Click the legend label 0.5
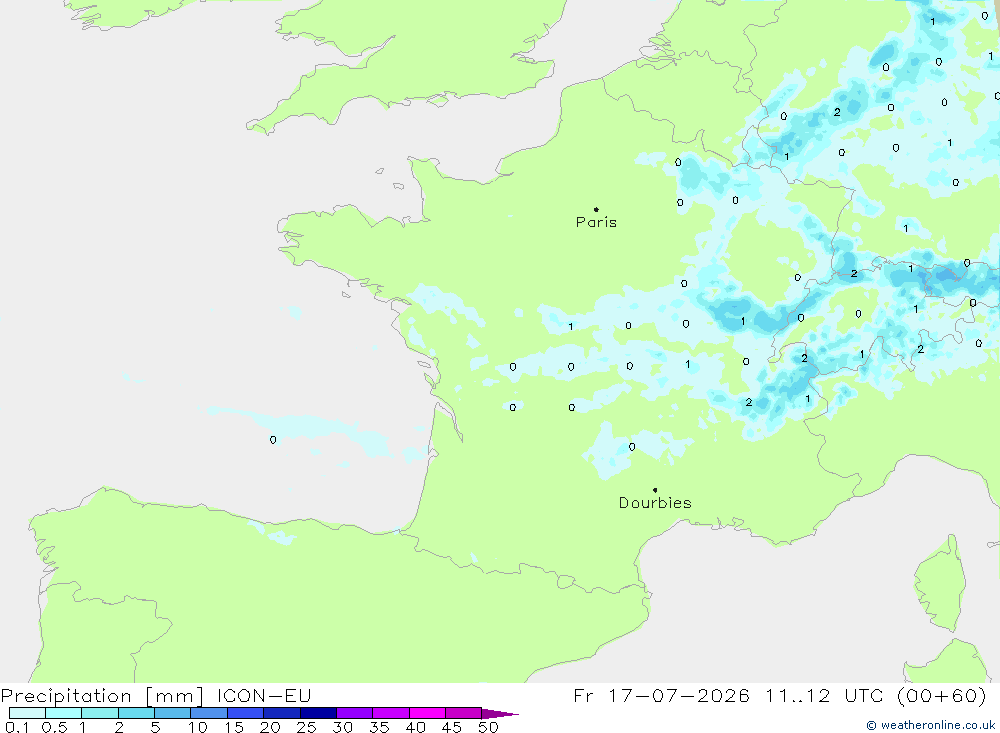This screenshot has height=733, width=1000. 54,727
